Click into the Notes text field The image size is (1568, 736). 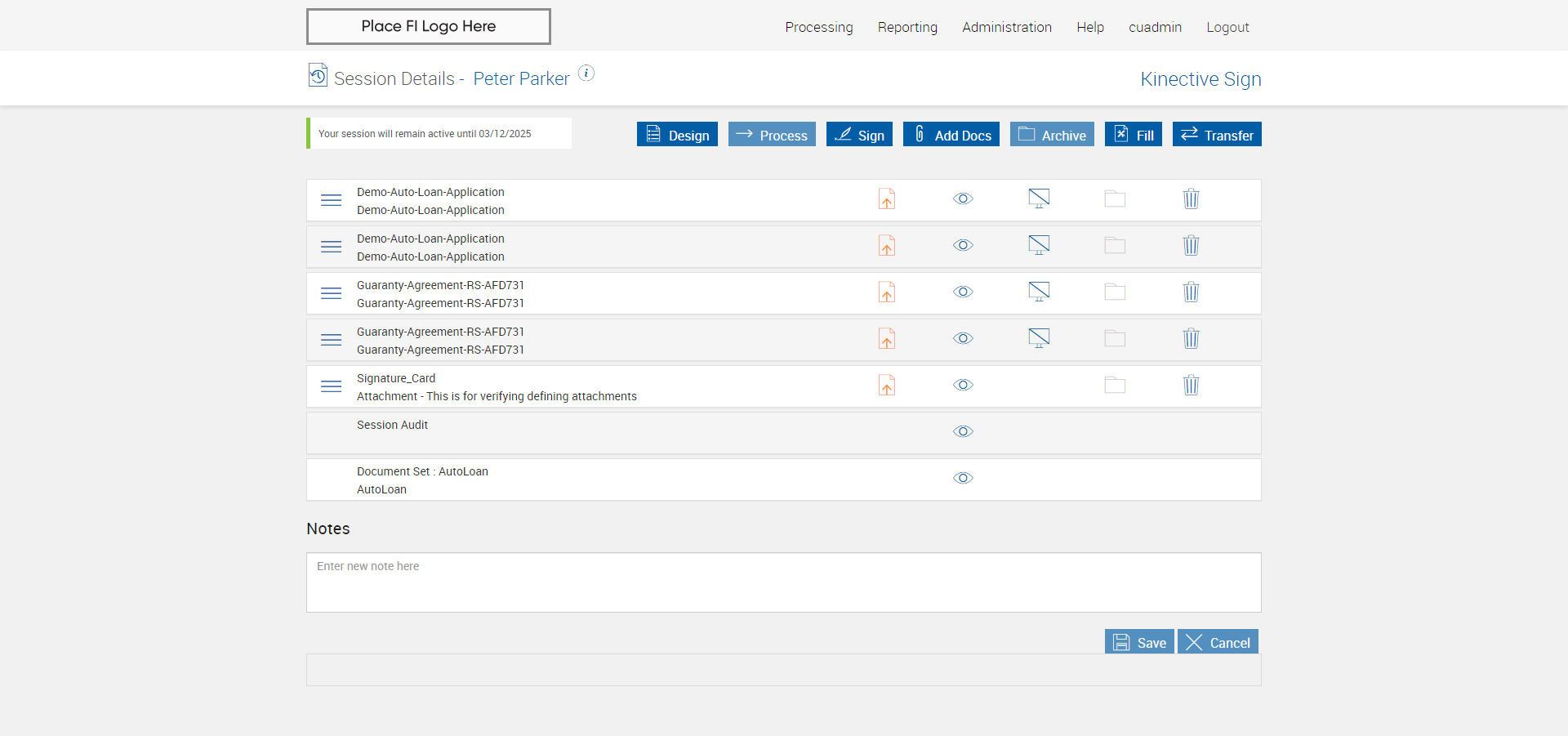point(783,582)
